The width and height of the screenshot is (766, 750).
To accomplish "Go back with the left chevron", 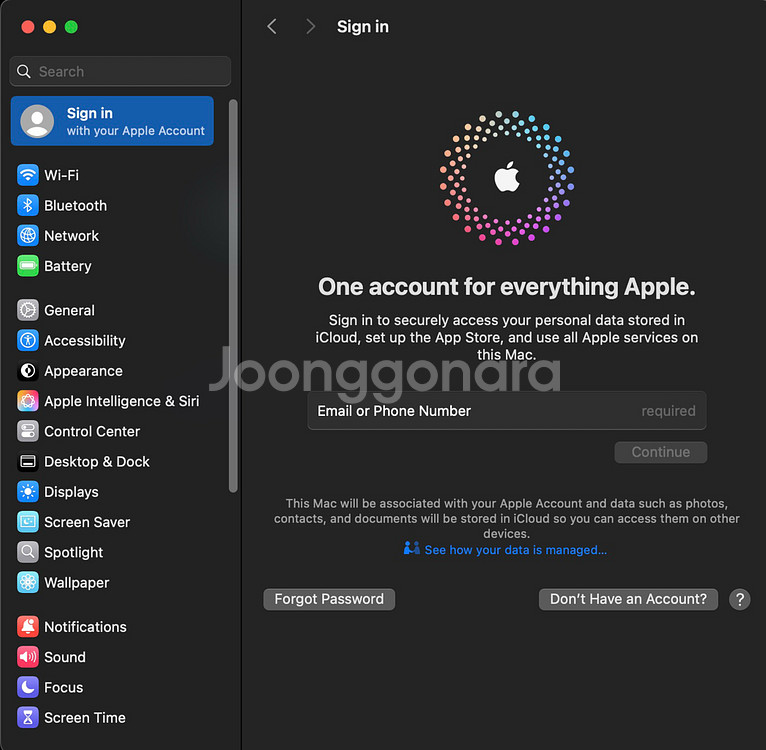I will [x=272, y=26].
